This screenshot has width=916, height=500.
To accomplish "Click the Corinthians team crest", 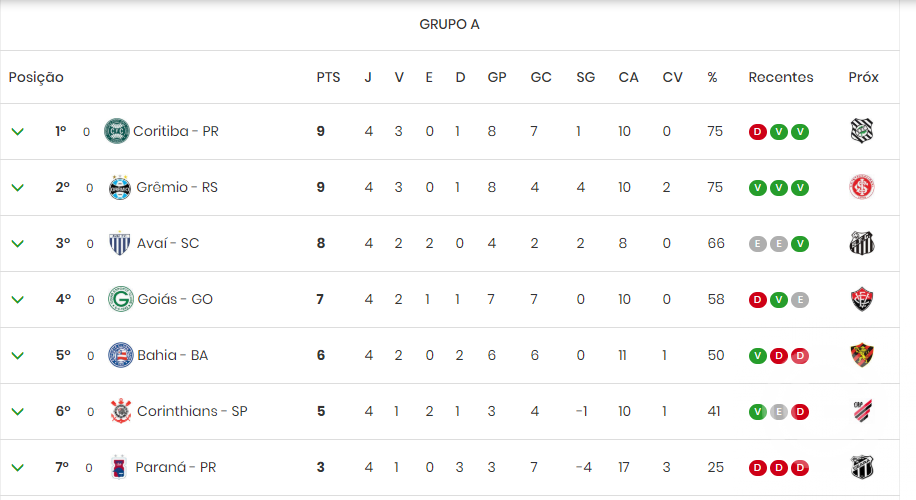I will click(x=121, y=411).
